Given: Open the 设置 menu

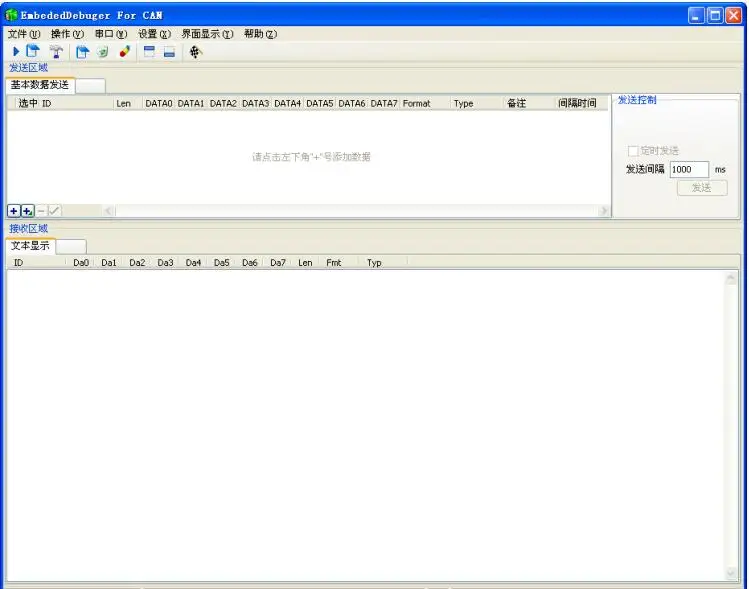Looking at the screenshot, I should pyautogui.click(x=154, y=34).
